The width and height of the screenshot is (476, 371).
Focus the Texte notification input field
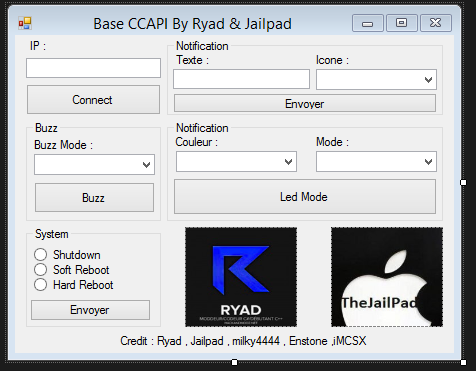pos(241,79)
